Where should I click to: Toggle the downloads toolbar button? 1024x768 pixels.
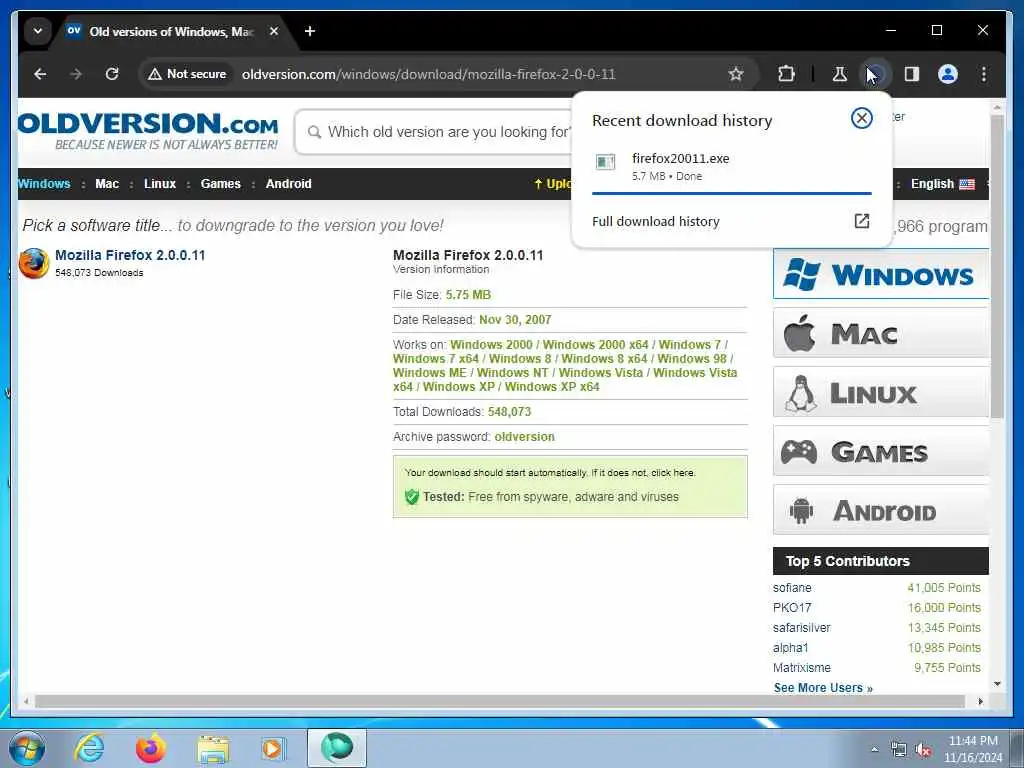pos(874,74)
